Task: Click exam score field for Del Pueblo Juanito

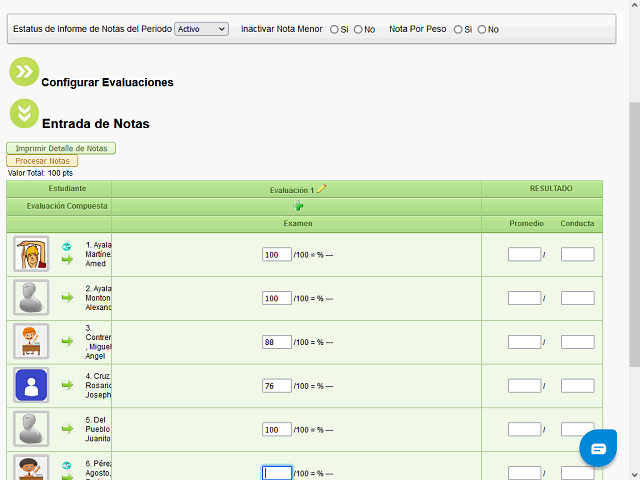Action: (277, 429)
